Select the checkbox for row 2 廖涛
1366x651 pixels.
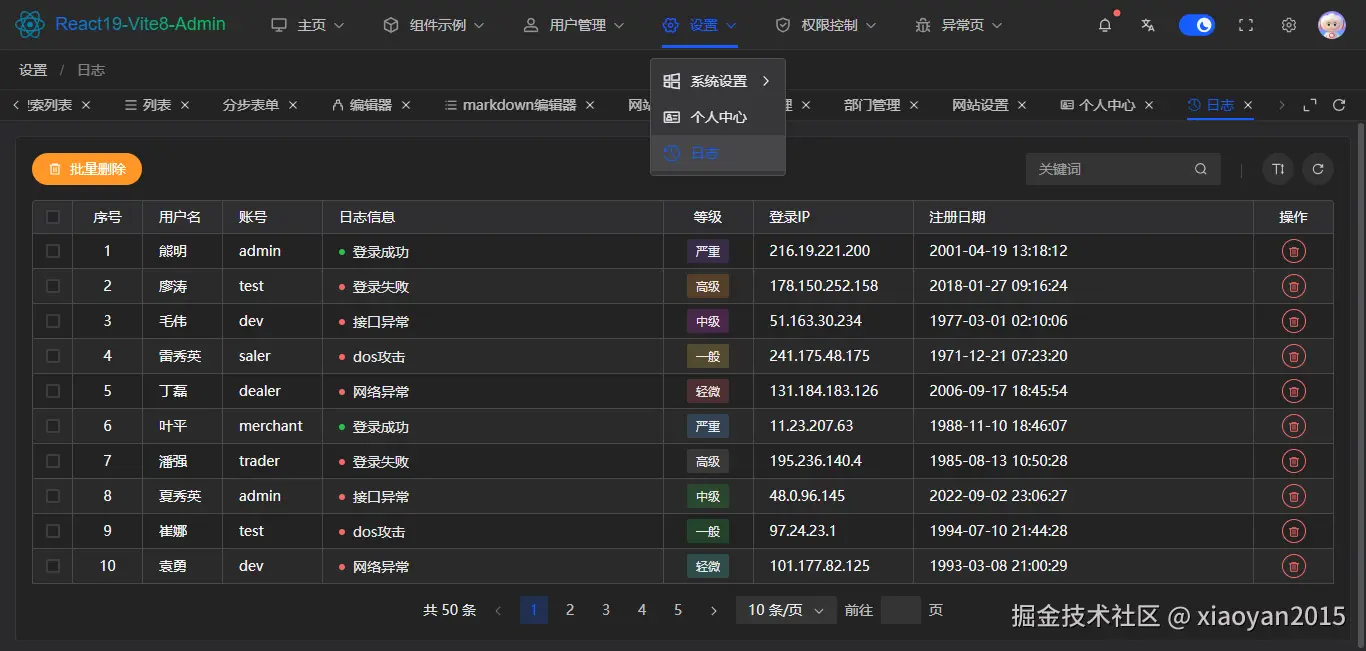tap(53, 286)
